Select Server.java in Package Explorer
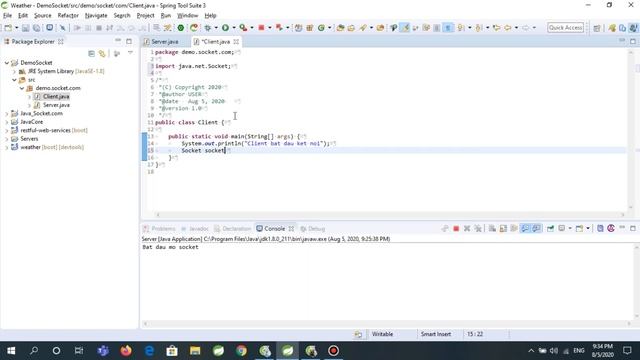This screenshot has height=360, width=640. click(x=56, y=105)
